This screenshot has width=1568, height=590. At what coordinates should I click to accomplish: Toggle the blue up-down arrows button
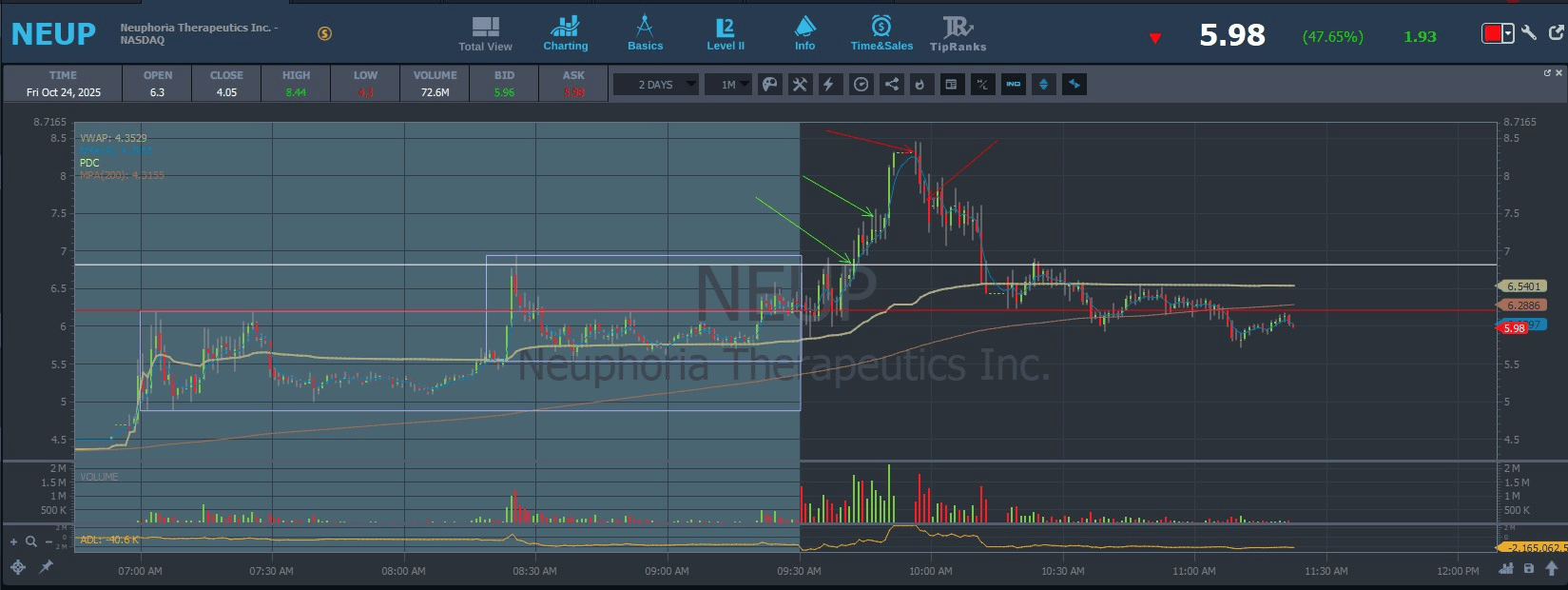click(x=1043, y=85)
